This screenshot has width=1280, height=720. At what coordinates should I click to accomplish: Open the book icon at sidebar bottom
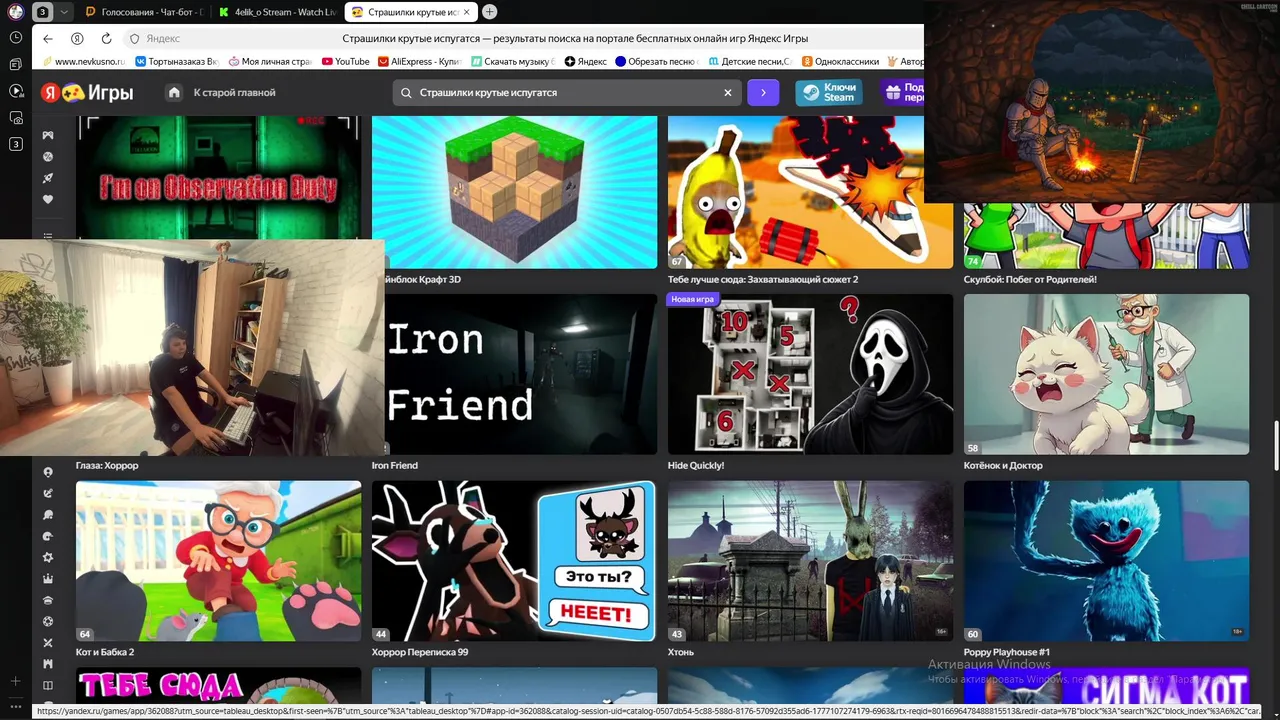click(48, 685)
